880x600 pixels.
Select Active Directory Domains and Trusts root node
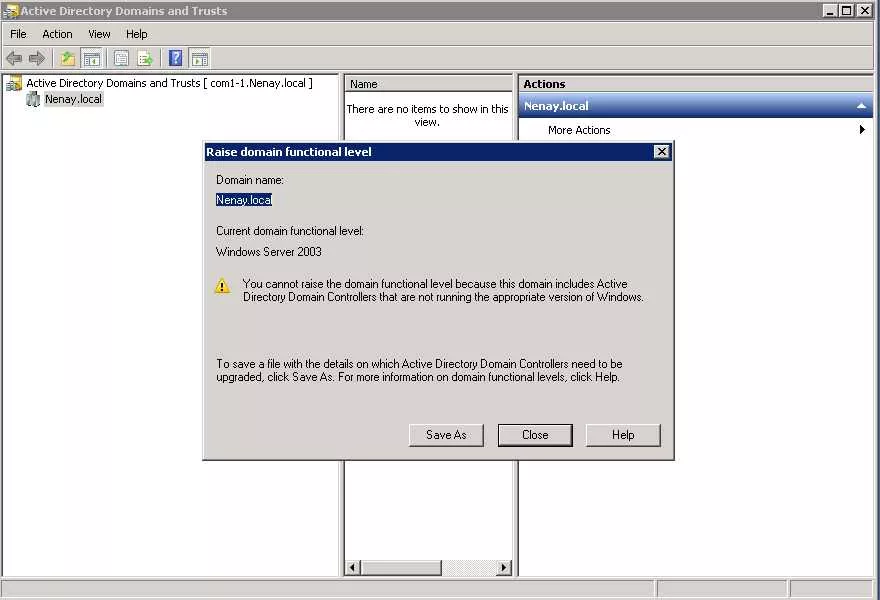tap(169, 83)
